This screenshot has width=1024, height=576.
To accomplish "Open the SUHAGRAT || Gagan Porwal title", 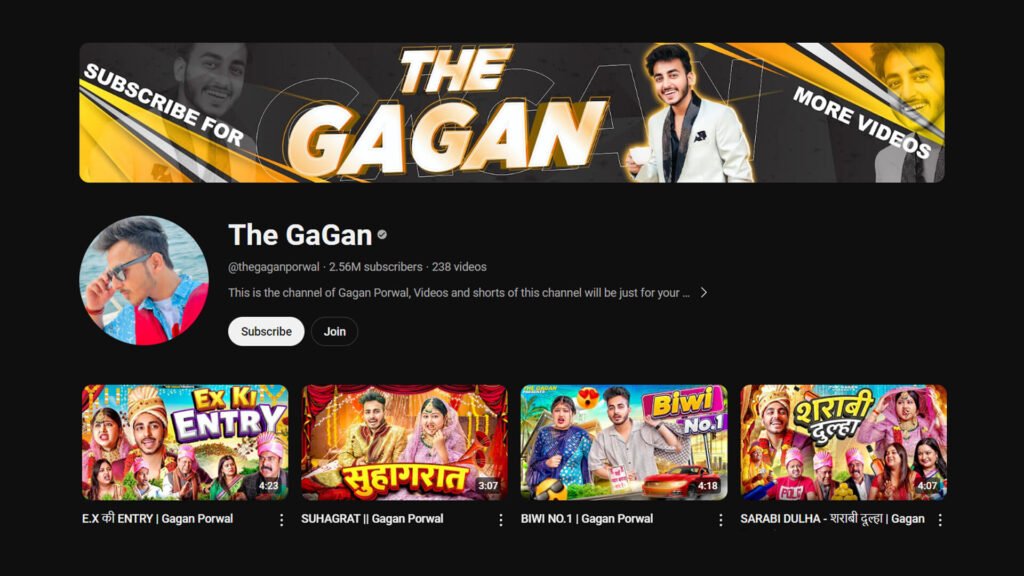I will click(372, 519).
